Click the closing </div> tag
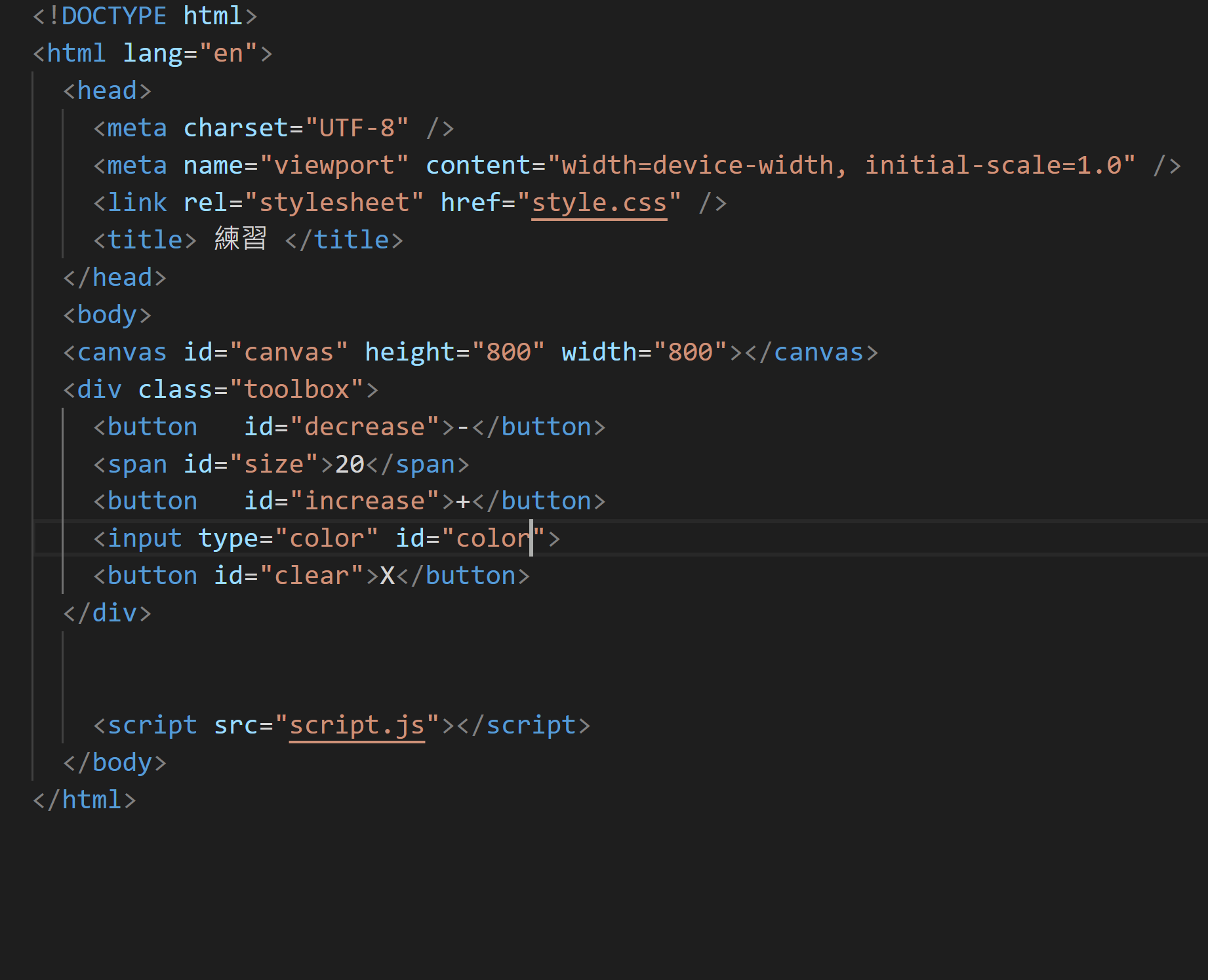This screenshot has height=980, width=1208. [107, 614]
